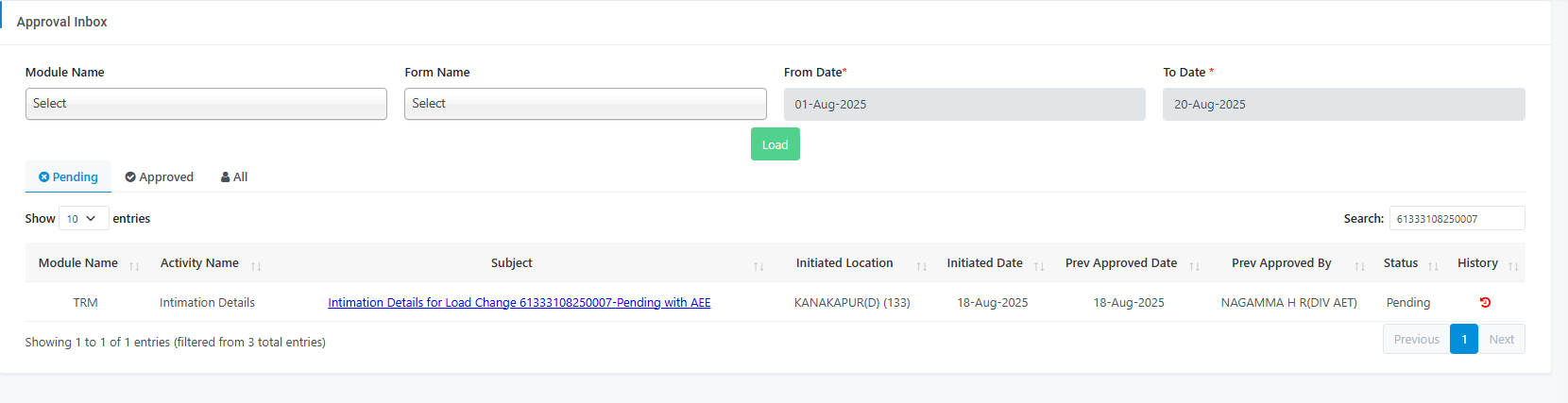The image size is (1568, 403).
Task: Sort by Status column arrows
Action: 1433,266
